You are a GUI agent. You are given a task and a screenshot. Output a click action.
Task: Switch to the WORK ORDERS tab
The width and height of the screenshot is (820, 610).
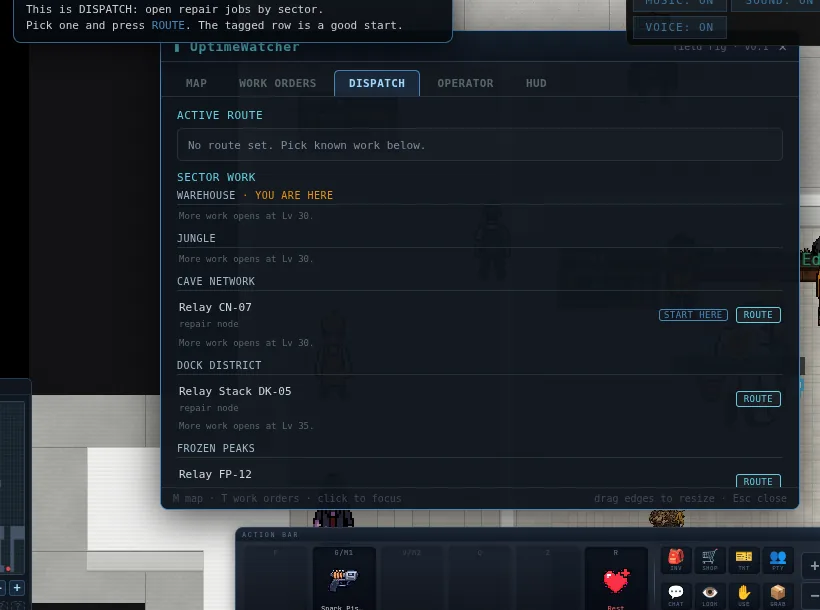click(x=277, y=83)
